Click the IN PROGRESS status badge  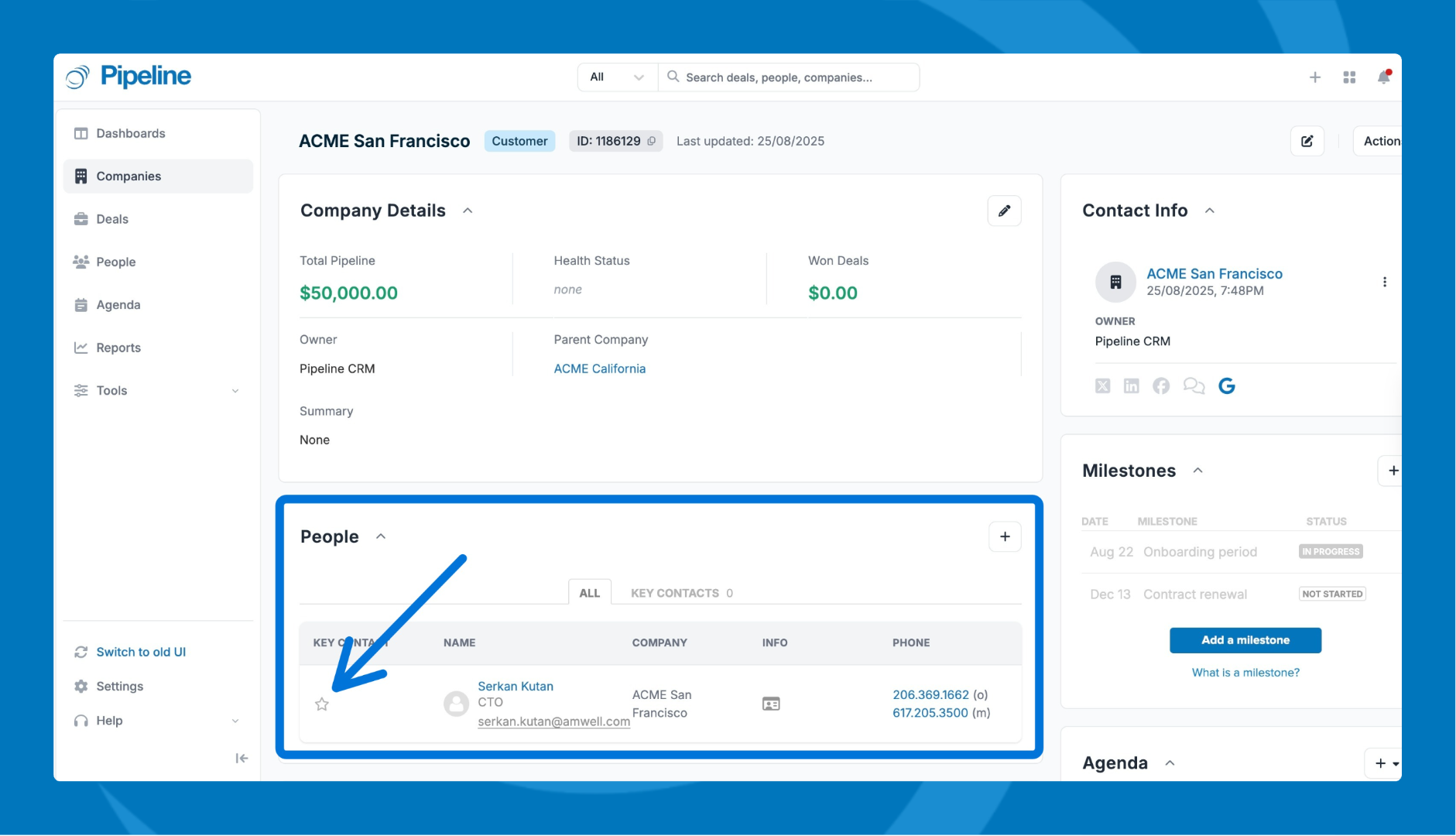tap(1331, 552)
